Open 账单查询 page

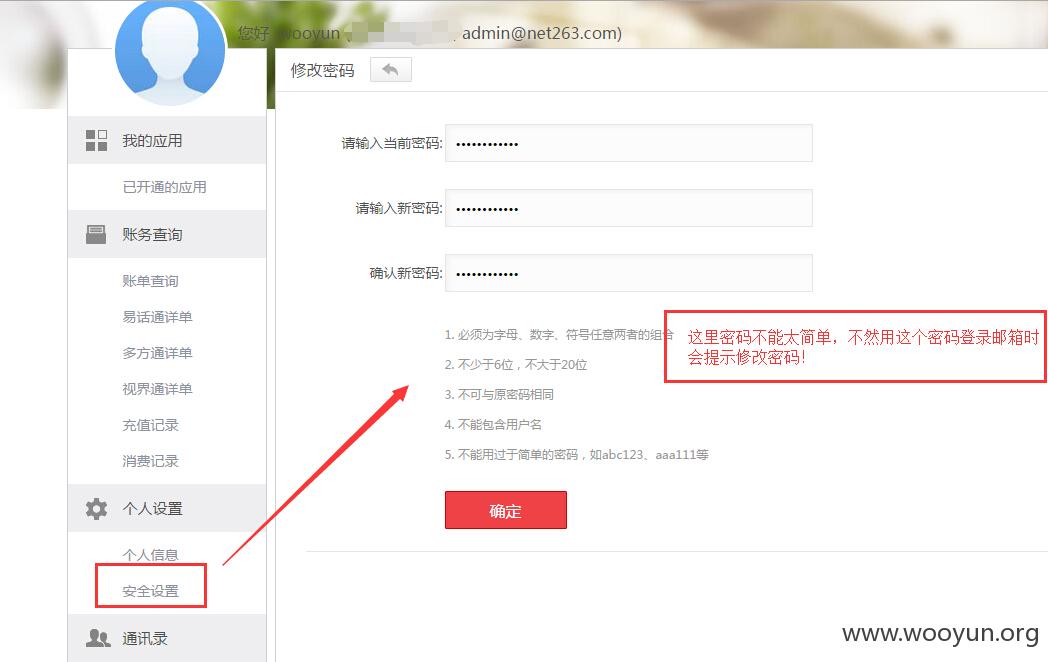[150, 281]
